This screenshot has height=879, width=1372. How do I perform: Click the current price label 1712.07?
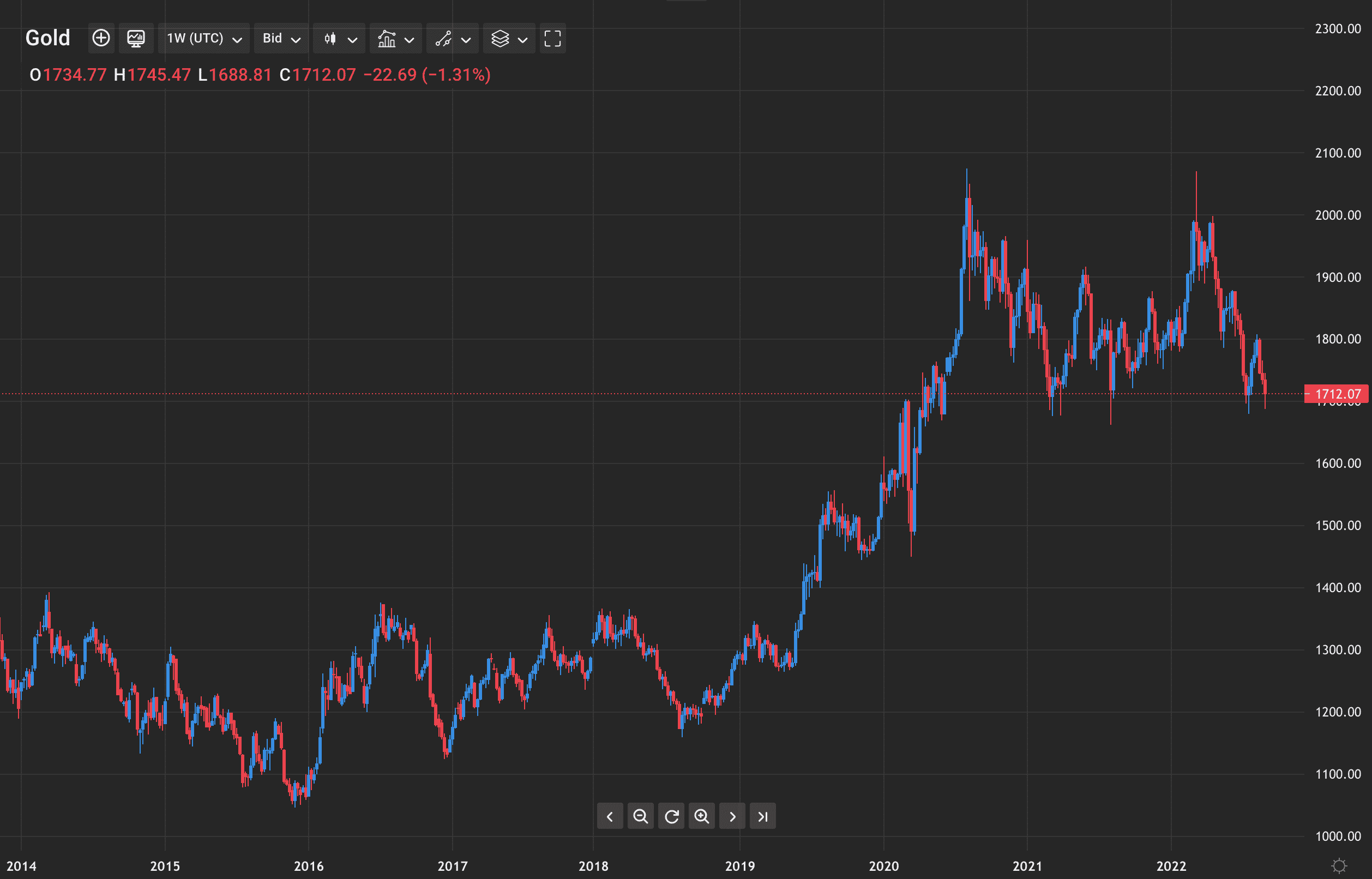click(1337, 394)
